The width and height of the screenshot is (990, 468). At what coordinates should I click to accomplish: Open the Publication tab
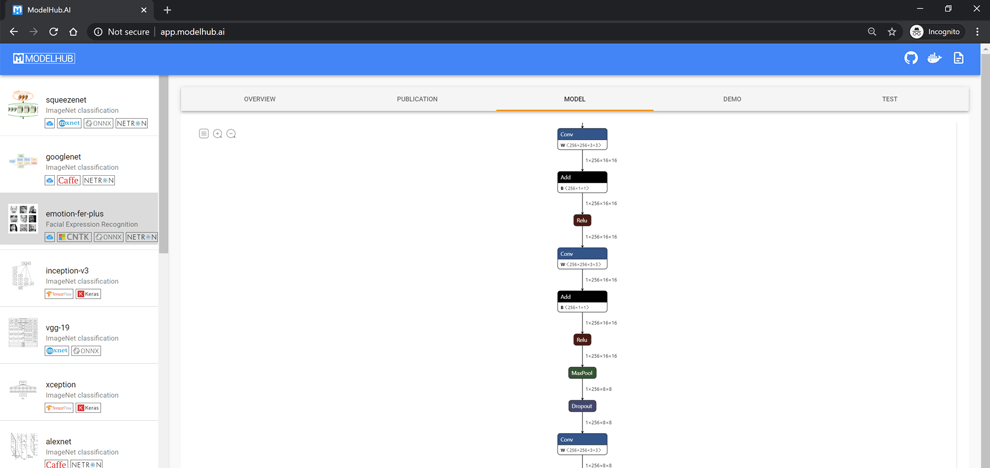[417, 99]
